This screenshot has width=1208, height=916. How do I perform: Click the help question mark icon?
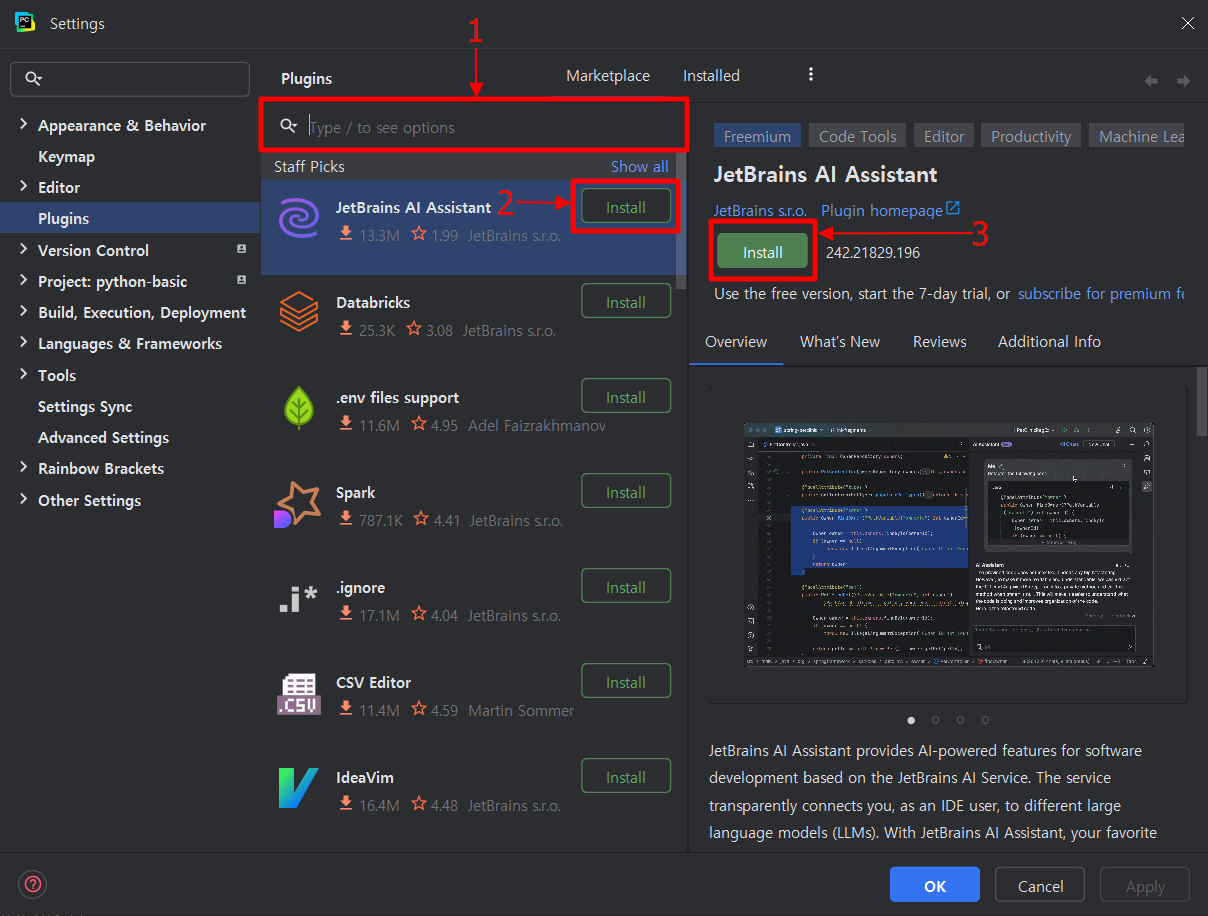(x=33, y=884)
